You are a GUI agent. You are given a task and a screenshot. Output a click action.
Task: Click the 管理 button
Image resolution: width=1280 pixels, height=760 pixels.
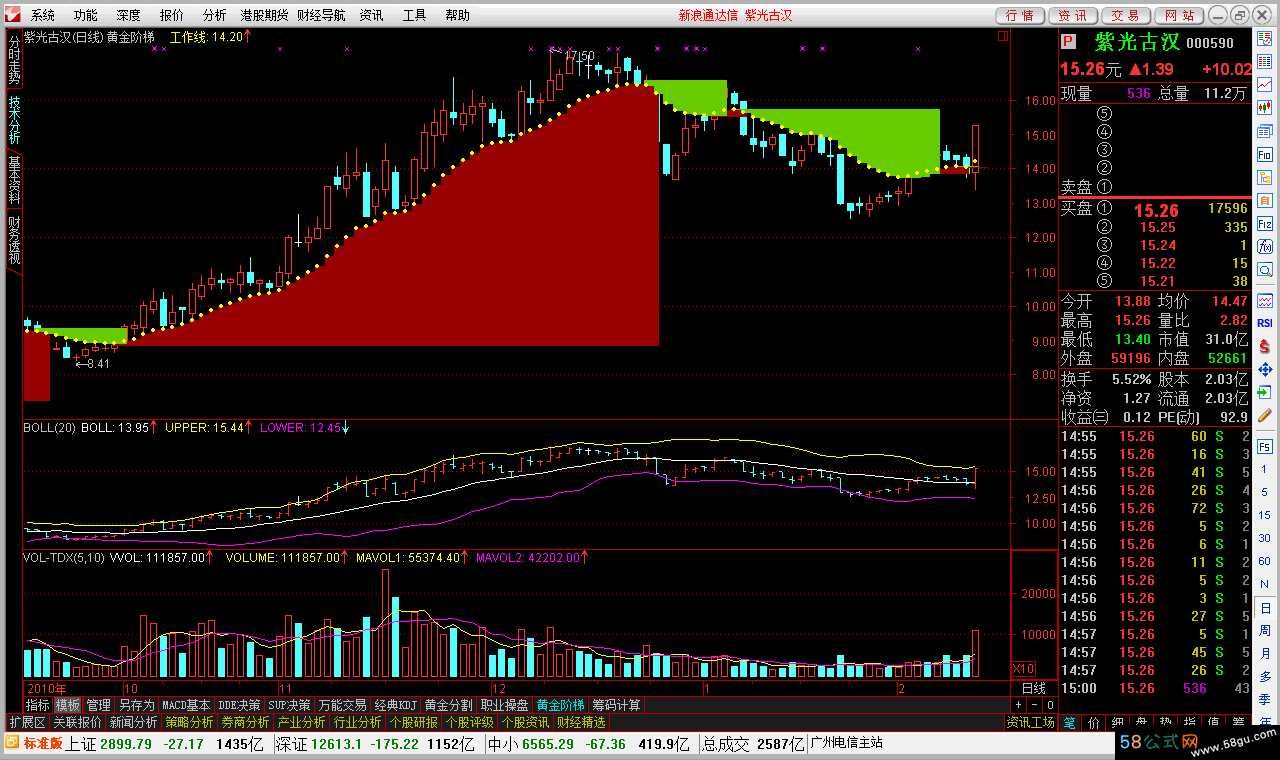click(98, 705)
